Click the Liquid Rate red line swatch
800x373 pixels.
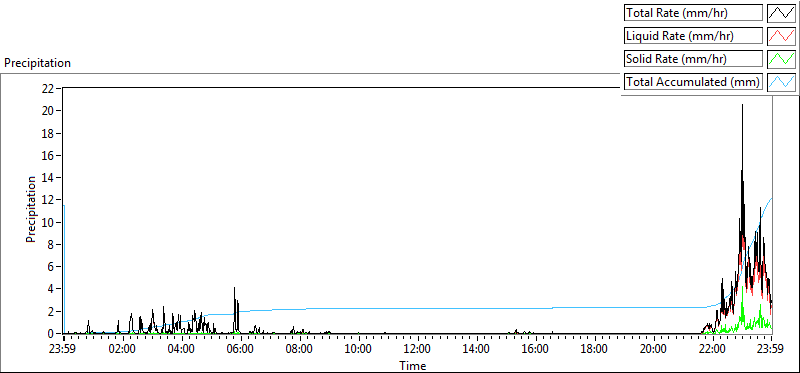pyautogui.click(x=781, y=36)
